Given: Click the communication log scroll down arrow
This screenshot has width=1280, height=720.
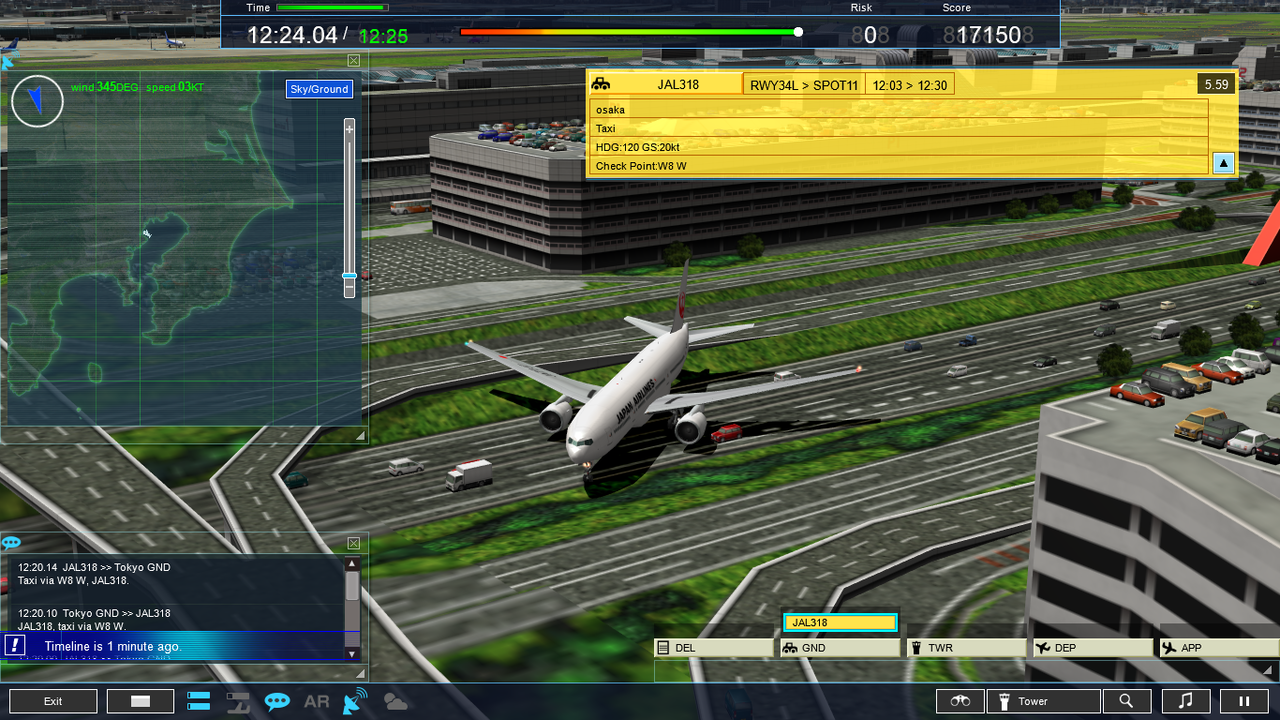Looking at the screenshot, I should pos(352,654).
